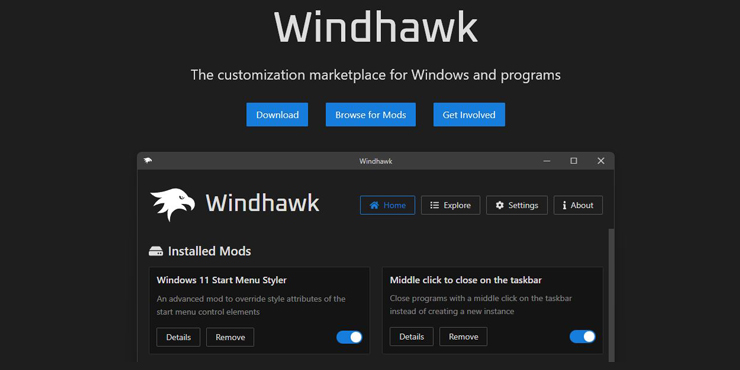The width and height of the screenshot is (740, 370).
Task: Open the About tab
Action: click(578, 205)
